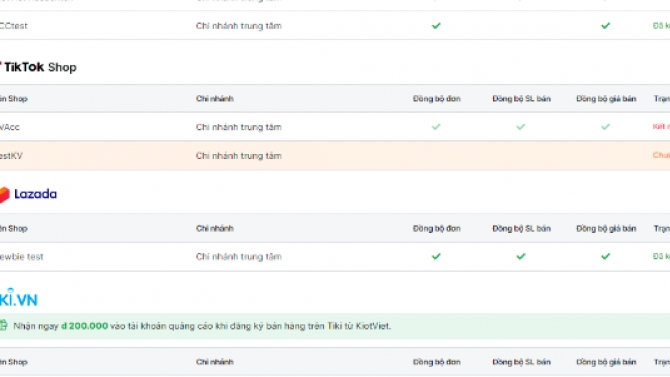The image size is (670, 377).
Task: Click the green status text in the ewbie test row
Action: coord(661,256)
